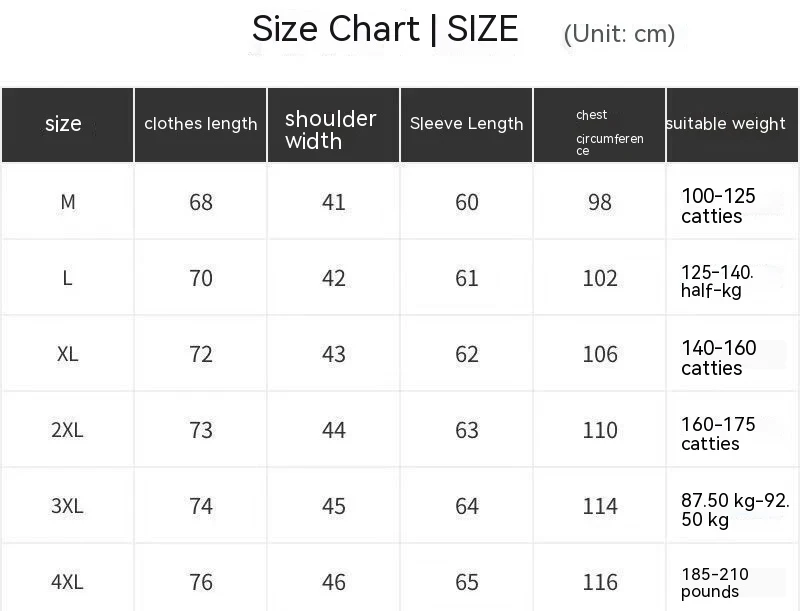This screenshot has width=800, height=611.
Task: Click the '125-140 half-kg' weight cell
Action: [x=717, y=282]
